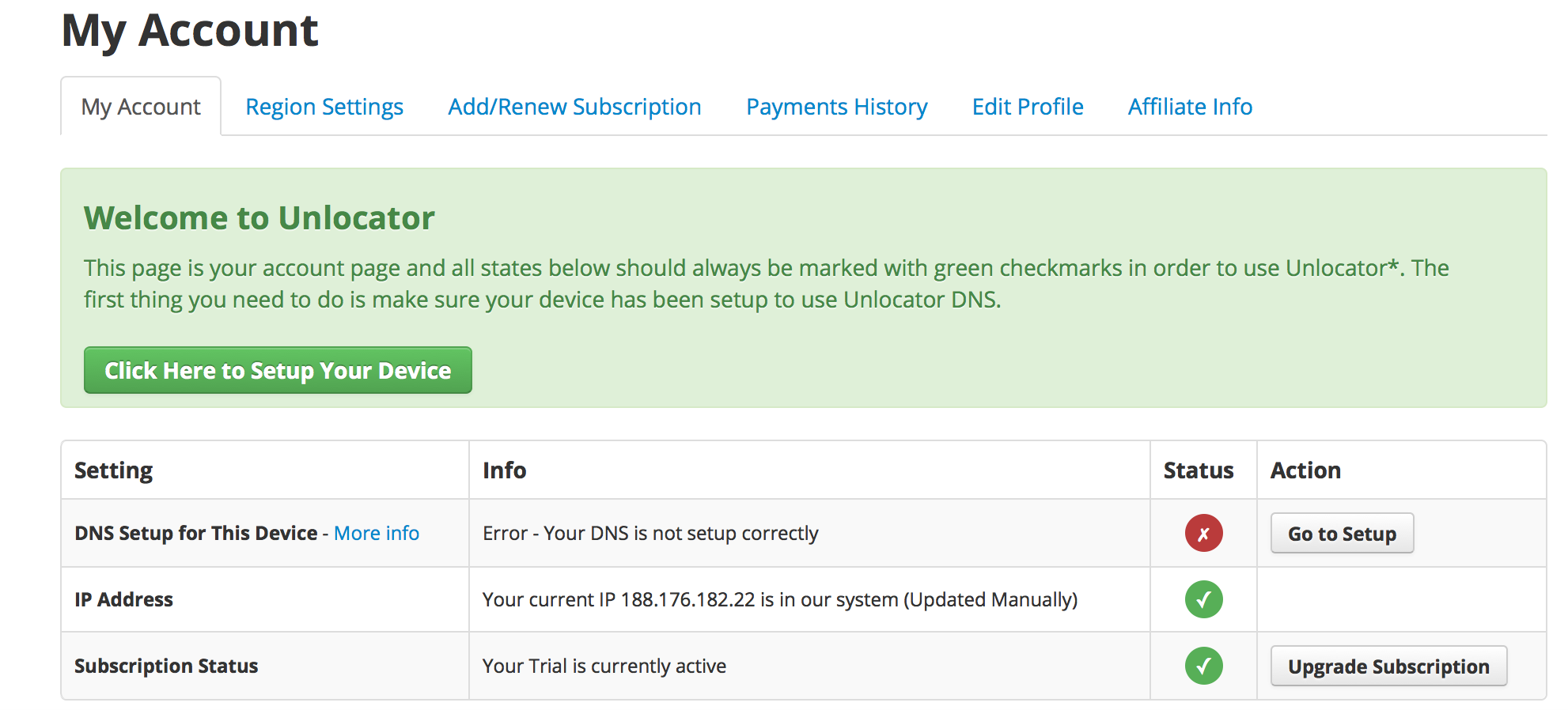
Task: Click the 'Your DNS is not setup correctly' error text
Action: tap(650, 534)
